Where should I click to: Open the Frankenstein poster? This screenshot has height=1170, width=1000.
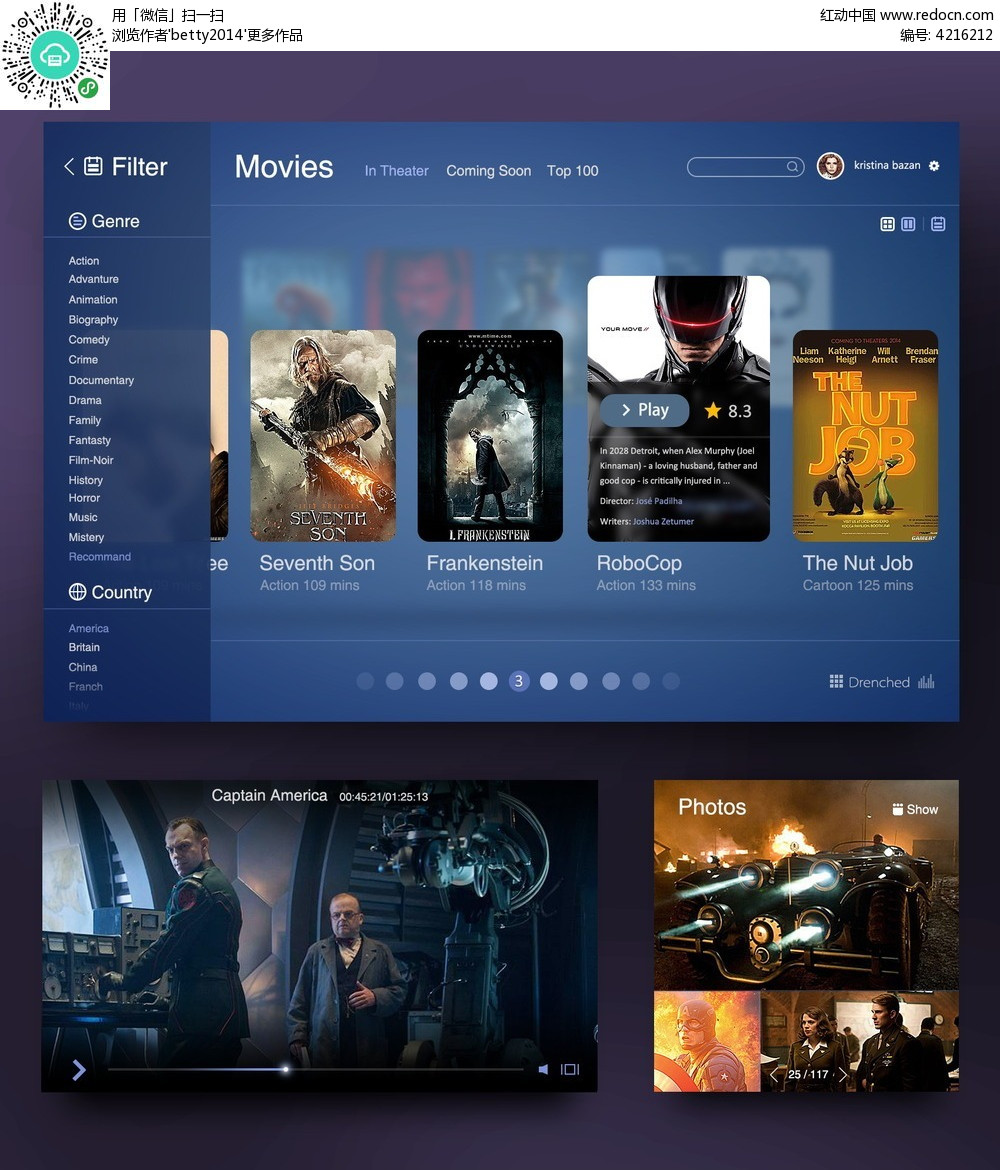(x=490, y=436)
